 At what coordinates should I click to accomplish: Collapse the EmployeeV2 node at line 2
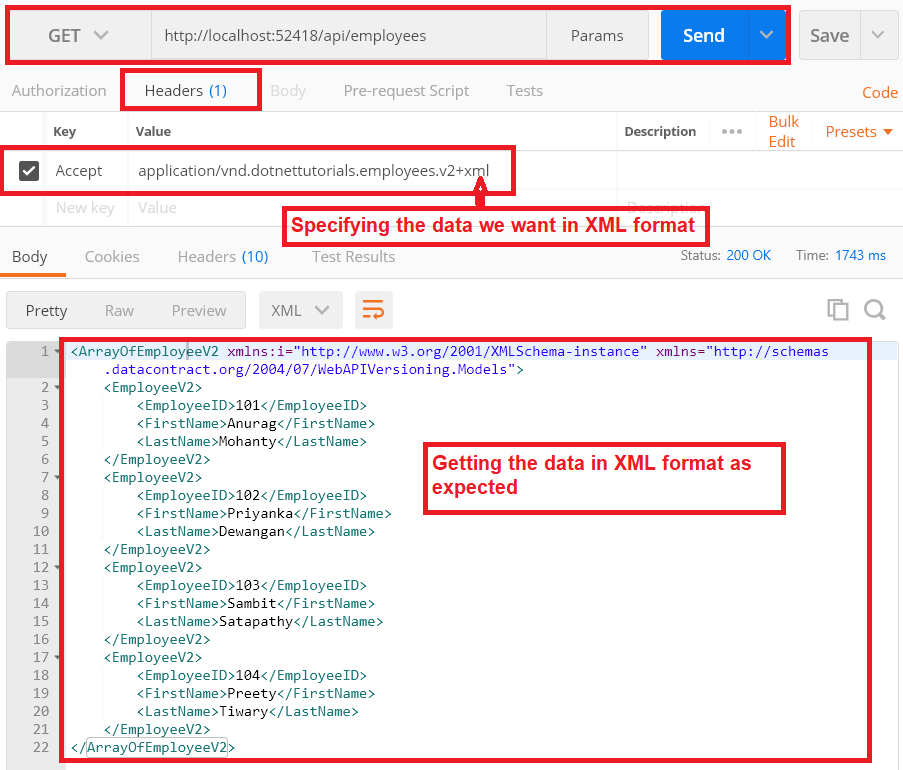point(57,388)
